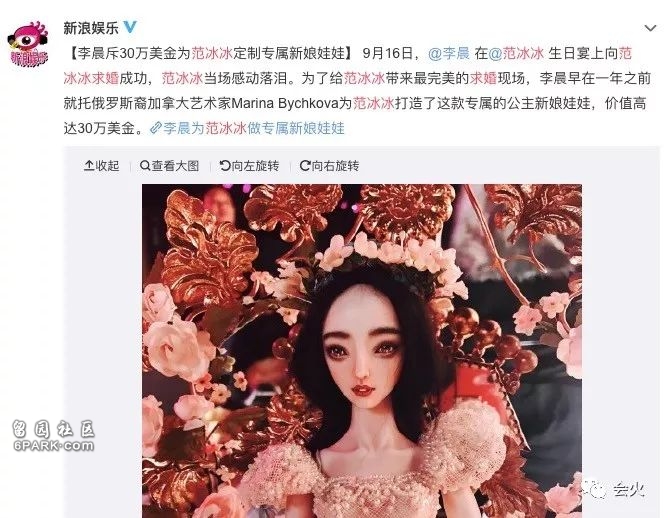Click the pink 求婚 keyword after 最完美的
This screenshot has height=518, width=666.
click(x=483, y=78)
